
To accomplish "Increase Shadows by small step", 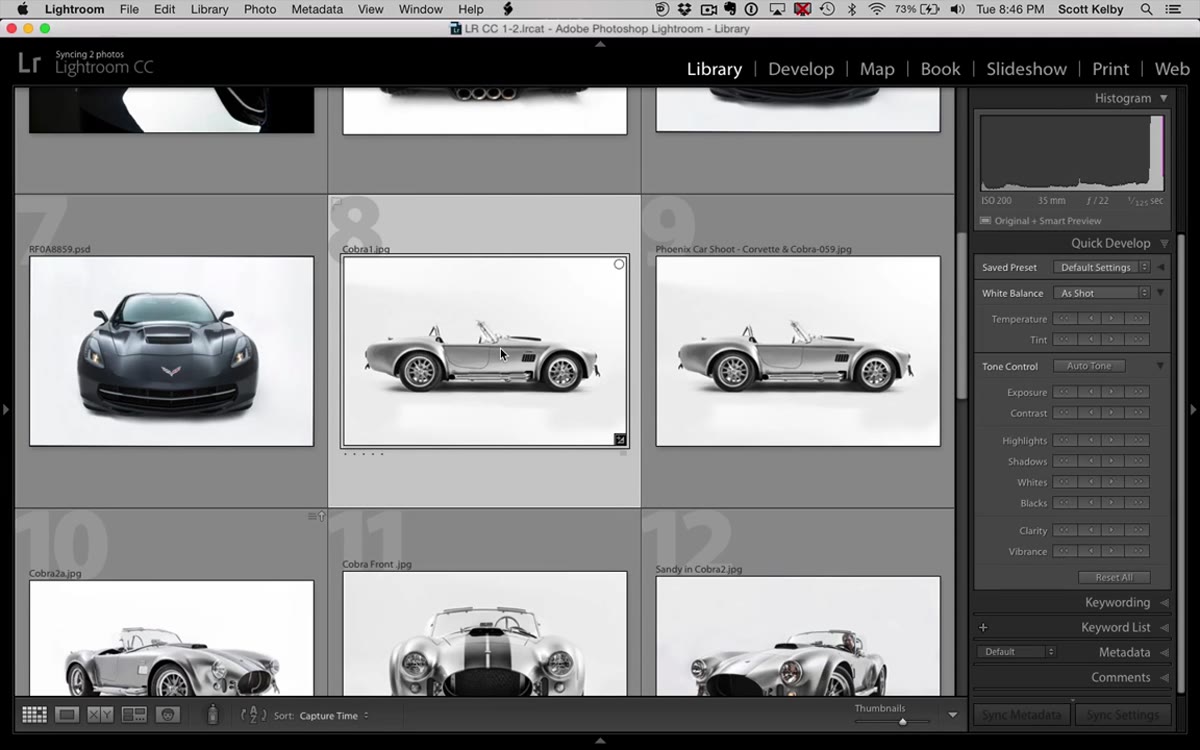I will pos(1113,461).
